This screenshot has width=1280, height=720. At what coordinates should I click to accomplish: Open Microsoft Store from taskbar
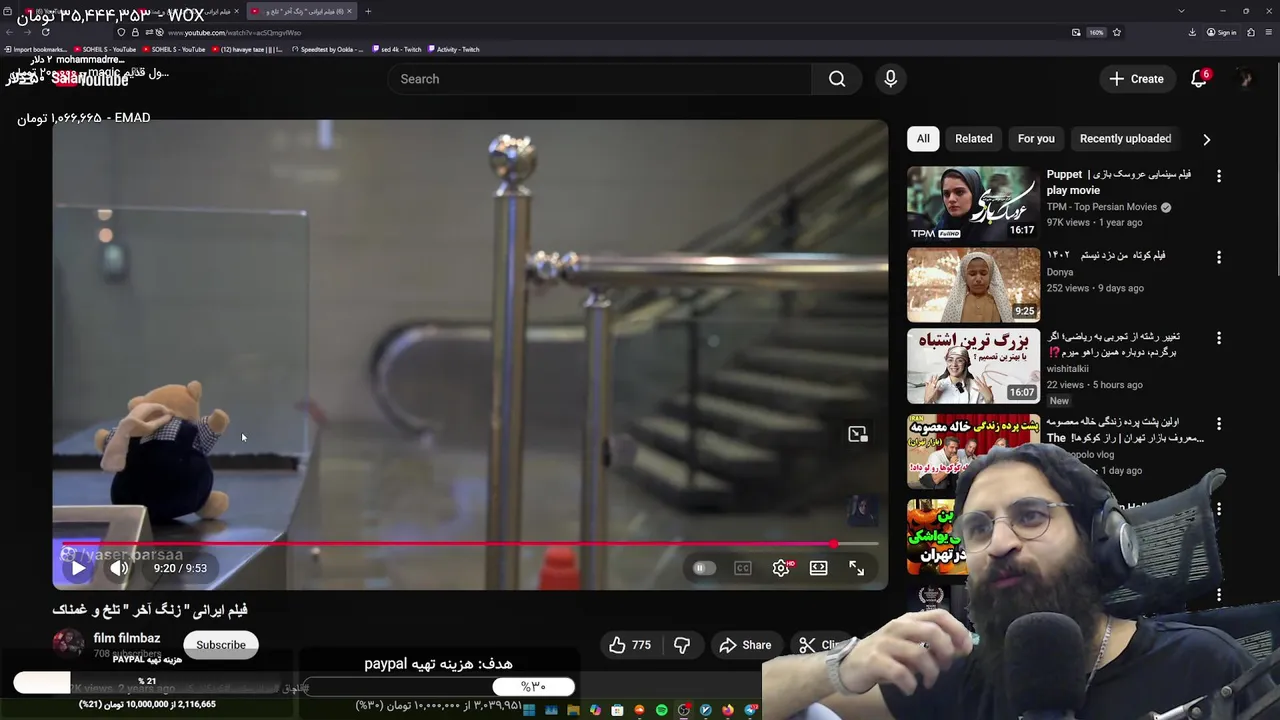pyautogui.click(x=617, y=710)
